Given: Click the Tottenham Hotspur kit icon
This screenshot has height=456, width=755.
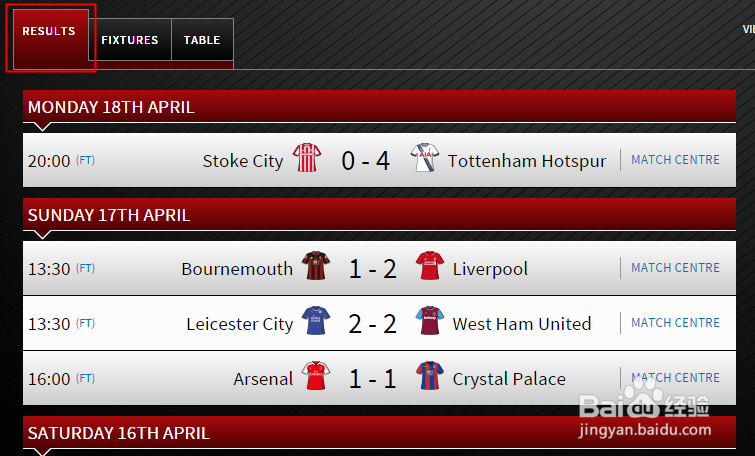Looking at the screenshot, I should click(x=427, y=159).
